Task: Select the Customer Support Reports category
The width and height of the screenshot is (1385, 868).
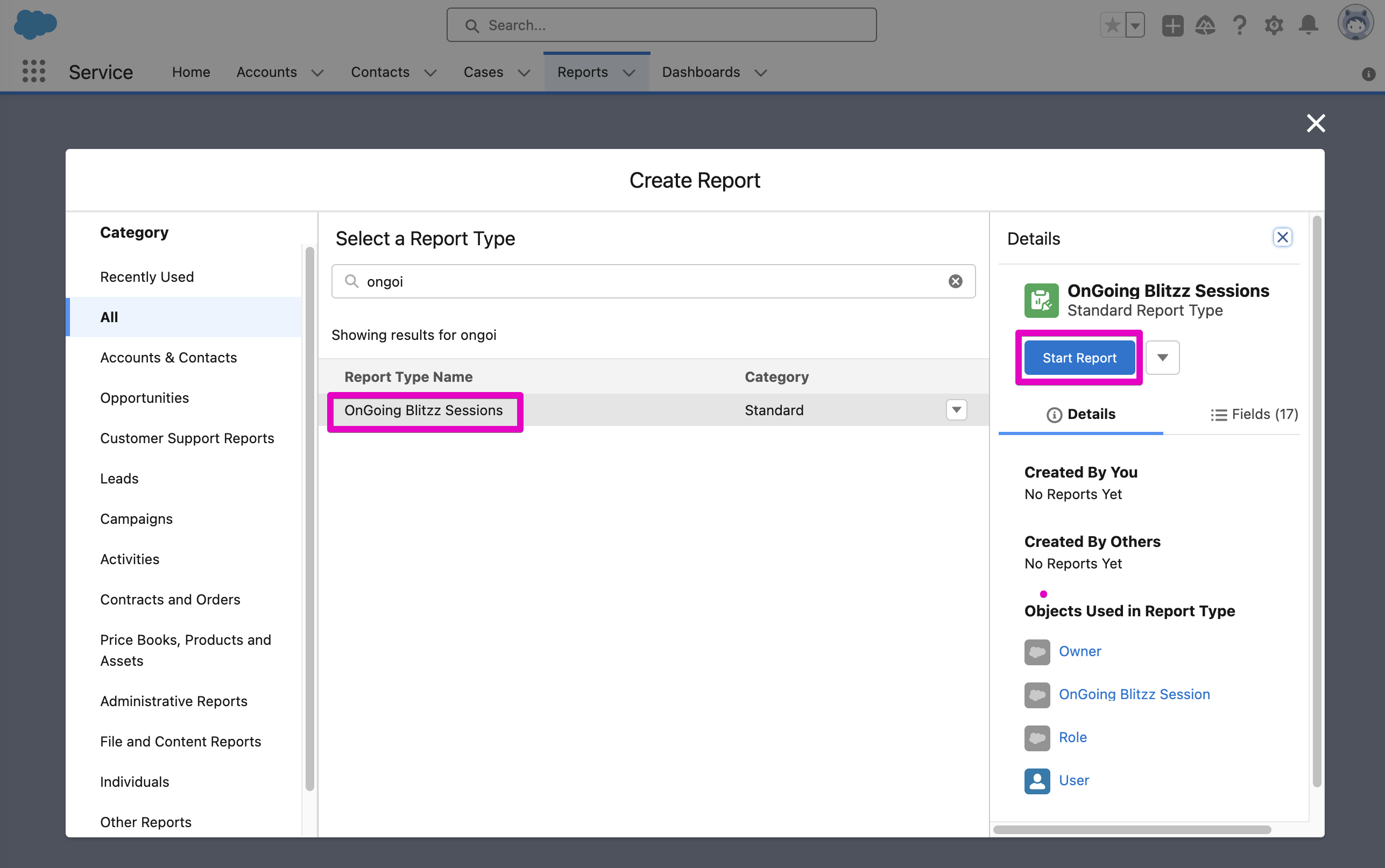Action: click(187, 438)
